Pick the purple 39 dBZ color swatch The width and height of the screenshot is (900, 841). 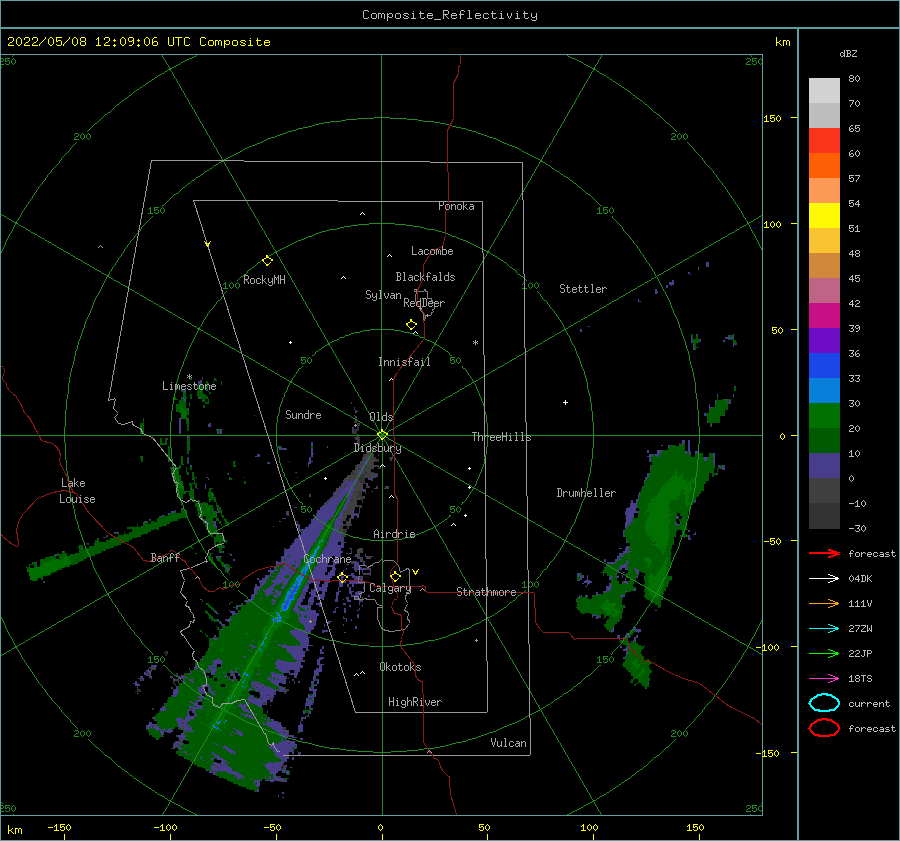pyautogui.click(x=824, y=340)
